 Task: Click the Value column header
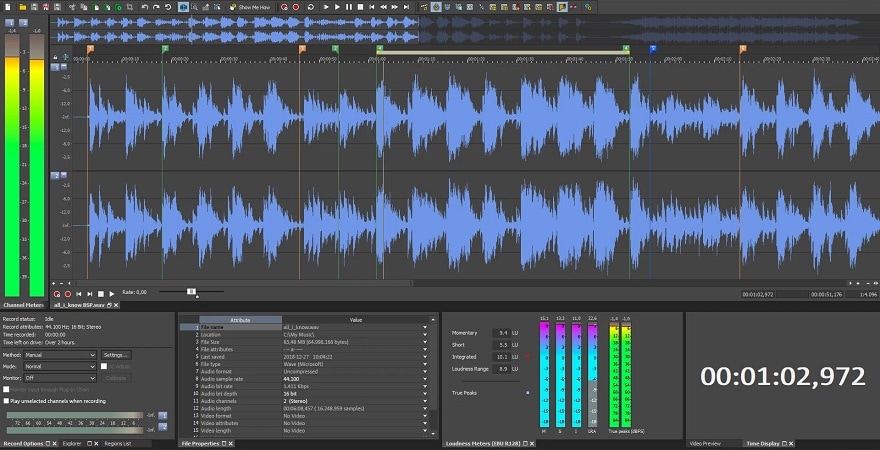pyautogui.click(x=356, y=320)
